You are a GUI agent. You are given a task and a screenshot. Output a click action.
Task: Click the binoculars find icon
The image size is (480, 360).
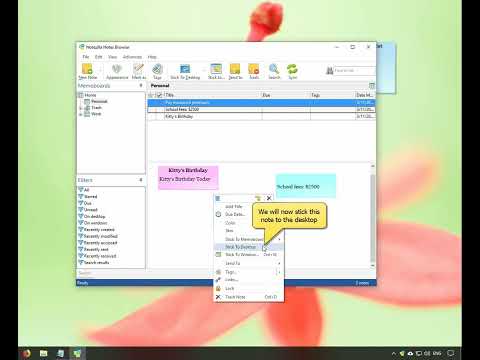click(330, 71)
